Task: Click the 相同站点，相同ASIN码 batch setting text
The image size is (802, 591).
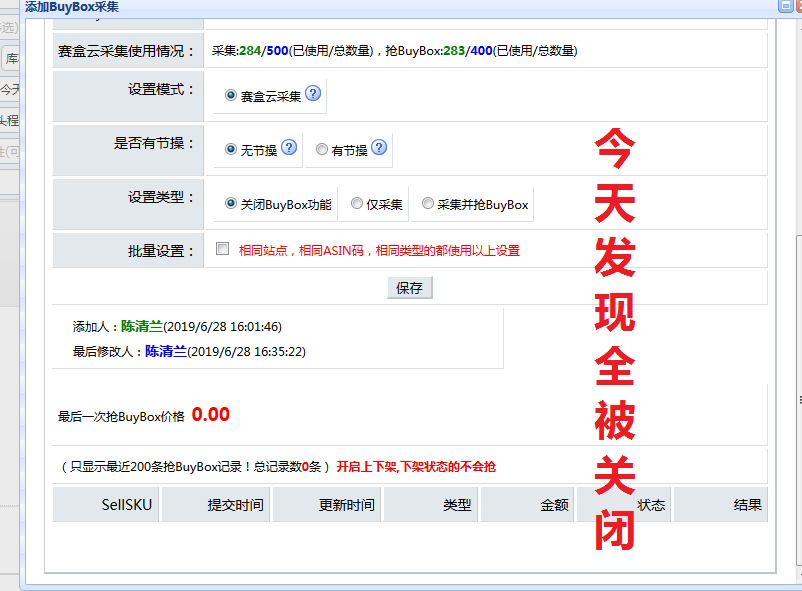Action: [x=379, y=251]
